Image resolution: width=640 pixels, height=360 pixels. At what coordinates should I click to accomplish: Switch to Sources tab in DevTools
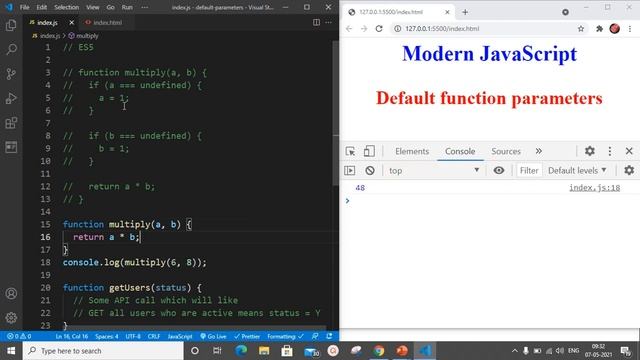tap(506, 151)
